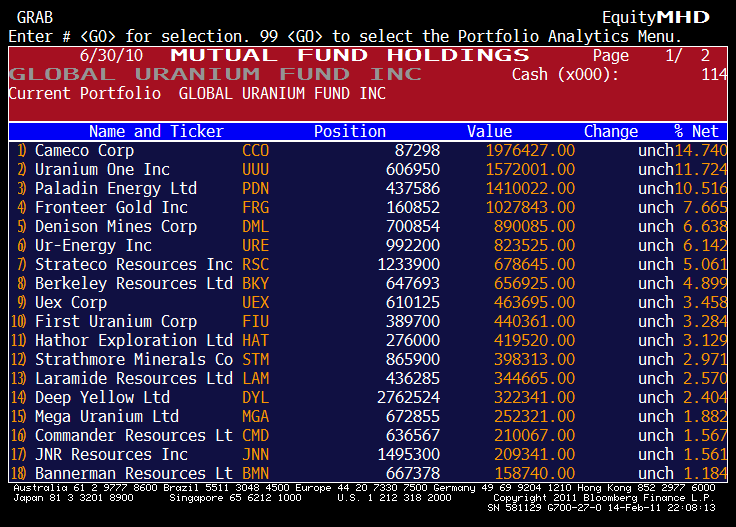Select Uranium One Inc in the list
This screenshot has height=527, width=736.
pos(368,169)
